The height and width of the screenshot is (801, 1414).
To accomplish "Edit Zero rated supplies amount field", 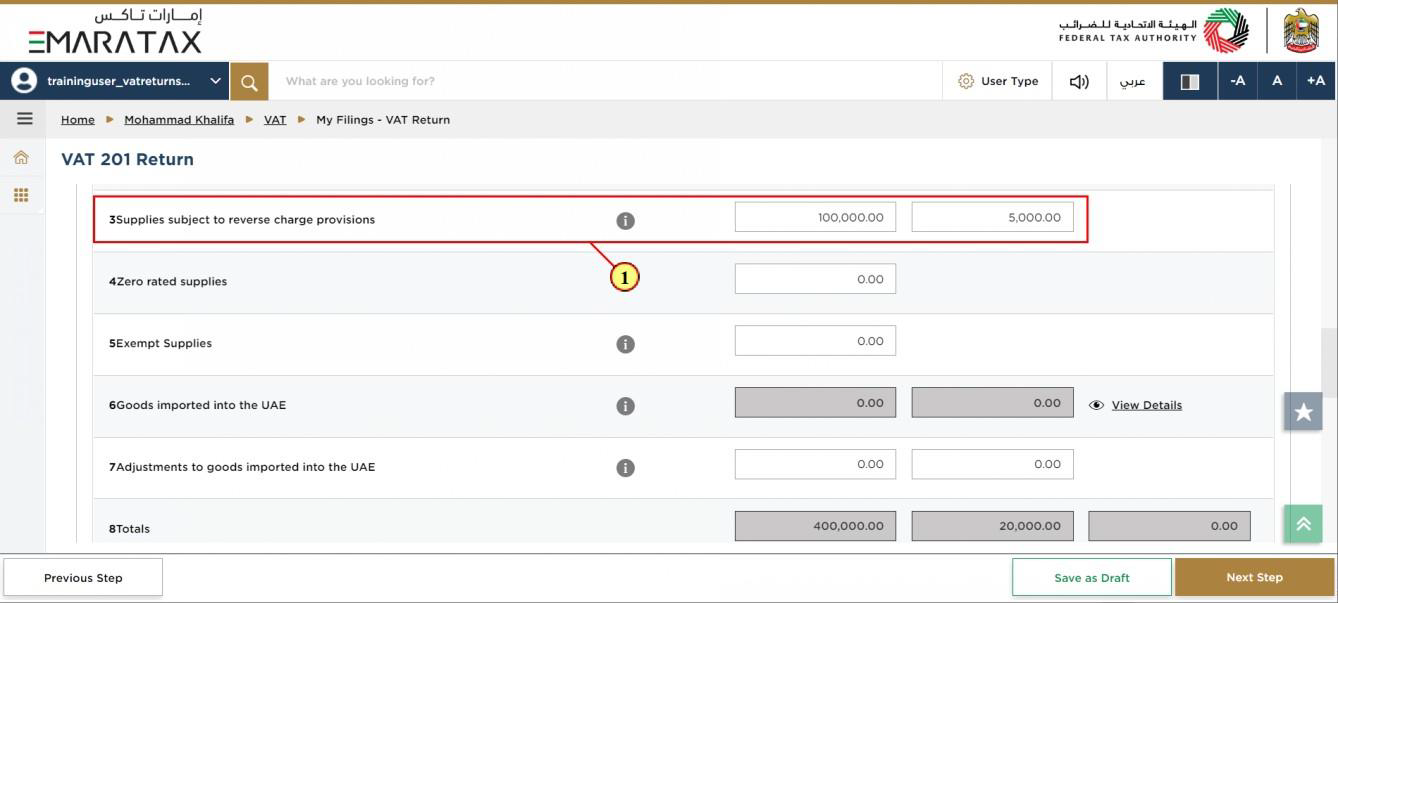I will (815, 279).
